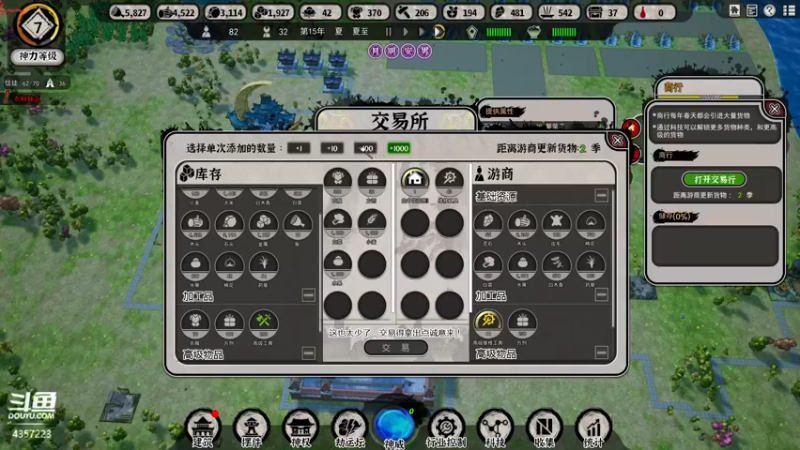This screenshot has width=800, height=450.
Task: Collapse merchant 基础资源 section
Action: (x=602, y=195)
